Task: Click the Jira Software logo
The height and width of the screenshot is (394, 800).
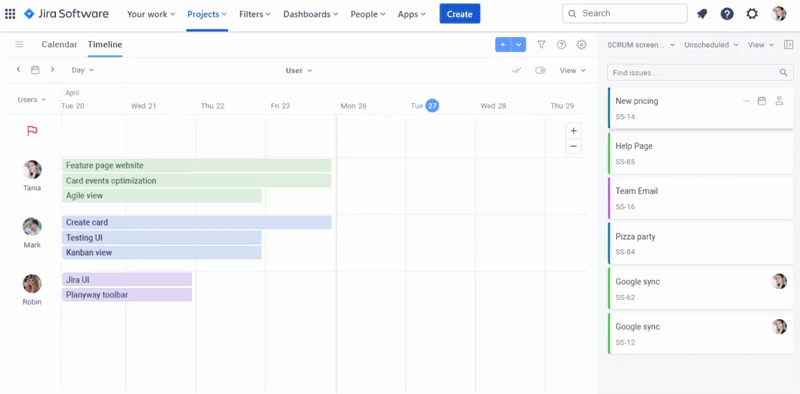Action: point(66,14)
